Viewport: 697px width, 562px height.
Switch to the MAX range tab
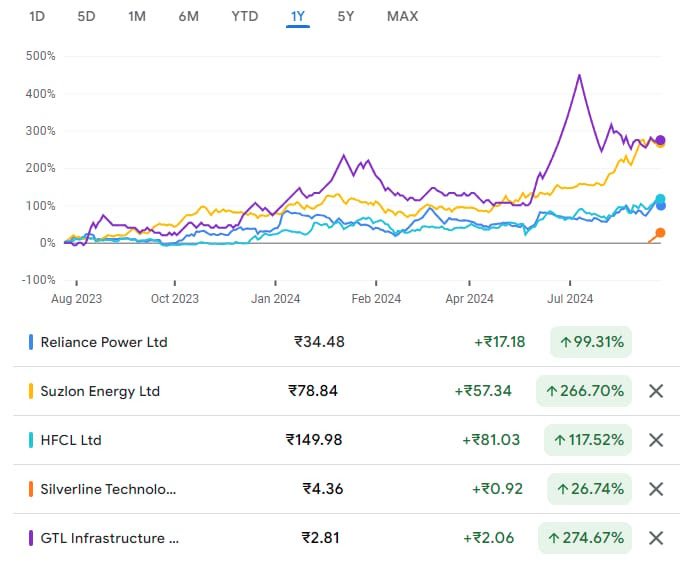coord(403,16)
